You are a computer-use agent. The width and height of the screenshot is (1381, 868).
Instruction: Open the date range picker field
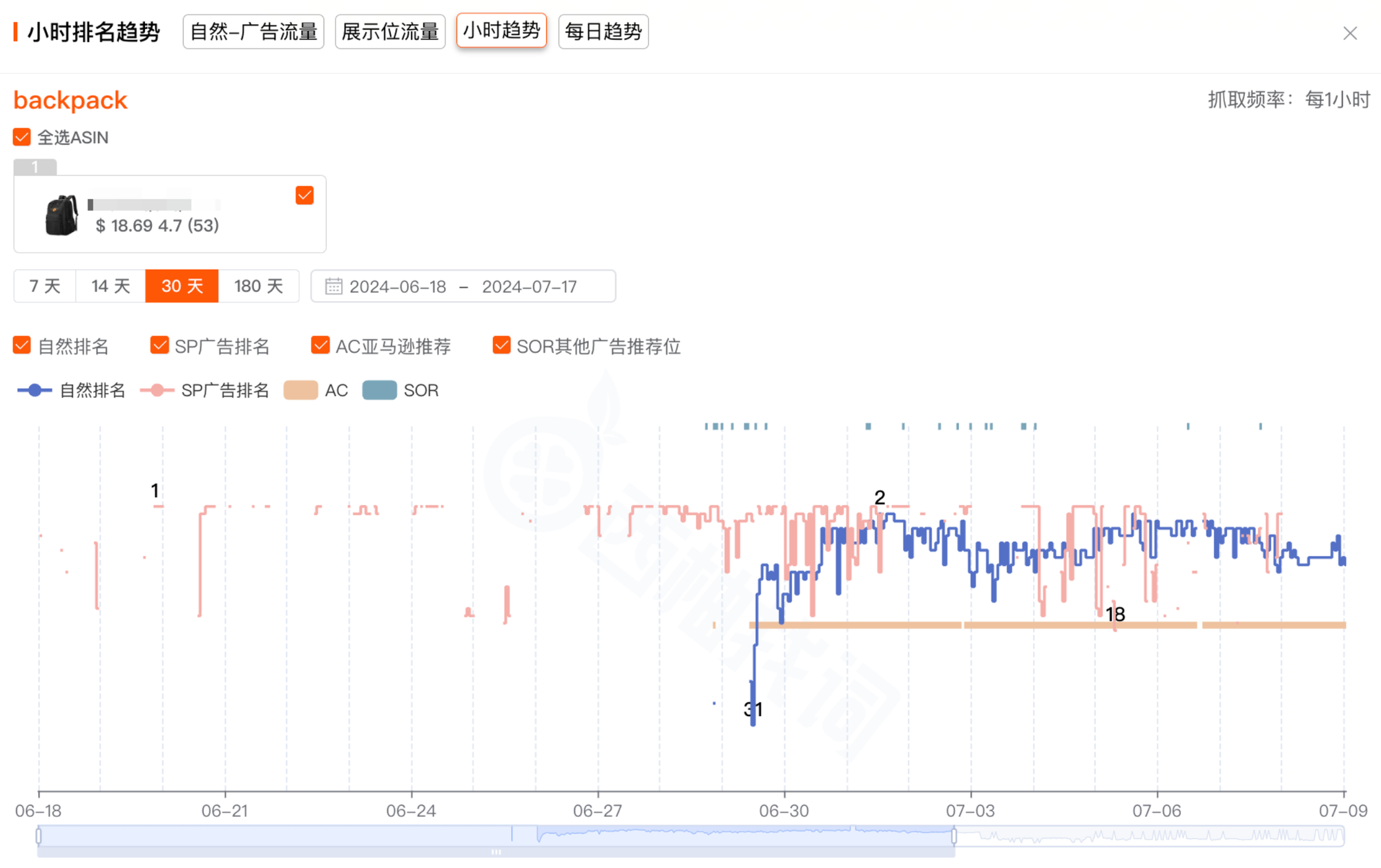click(x=463, y=287)
